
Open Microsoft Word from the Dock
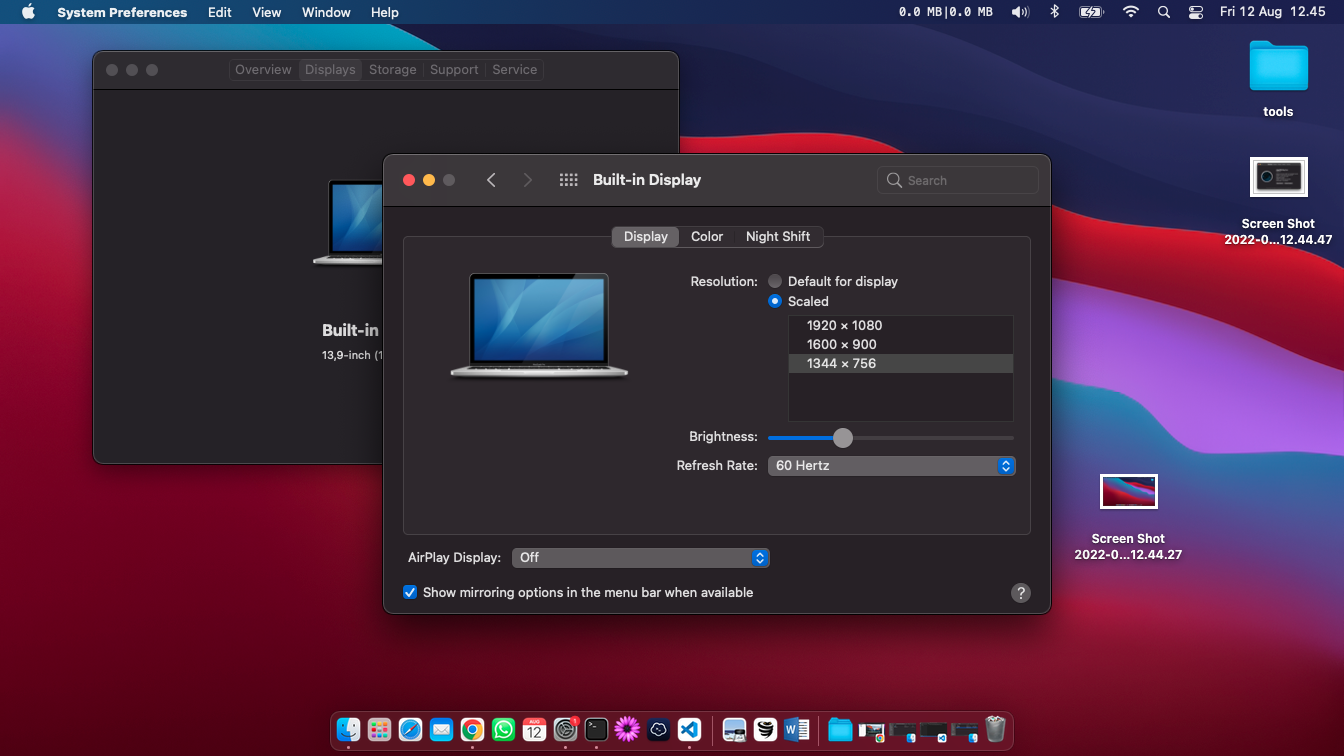pos(796,730)
